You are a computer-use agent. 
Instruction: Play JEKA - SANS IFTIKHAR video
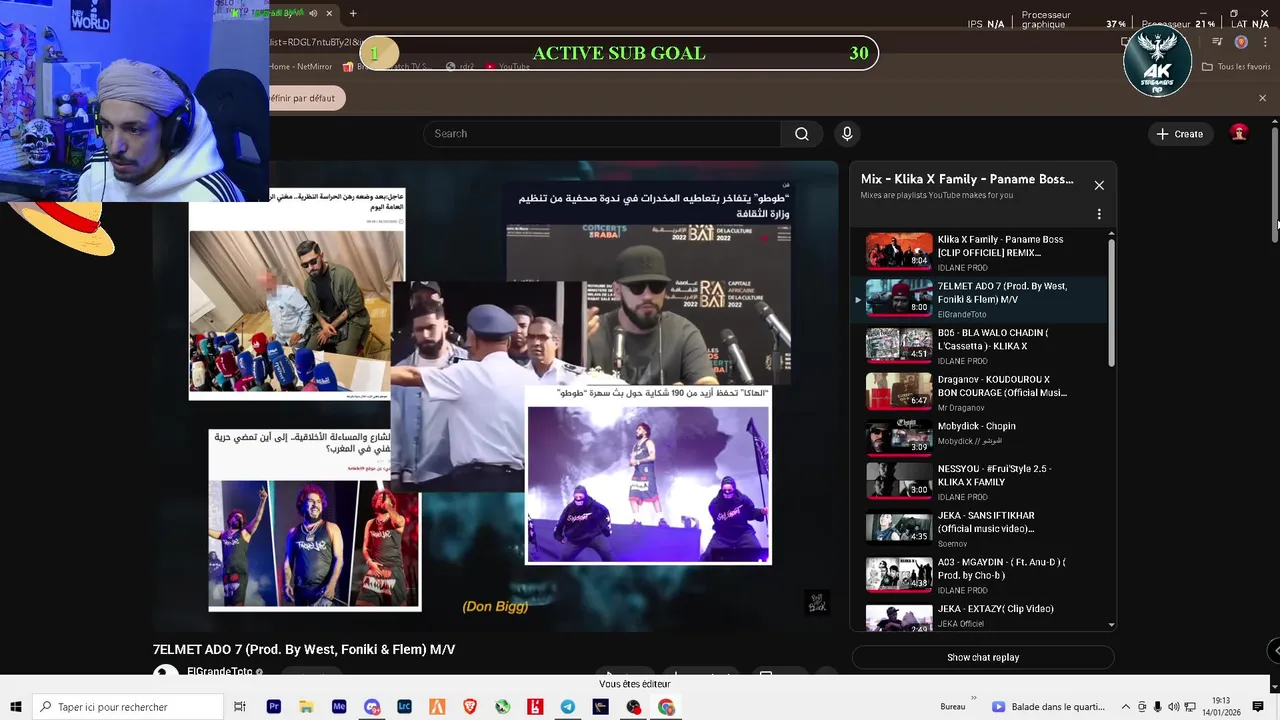(x=980, y=529)
